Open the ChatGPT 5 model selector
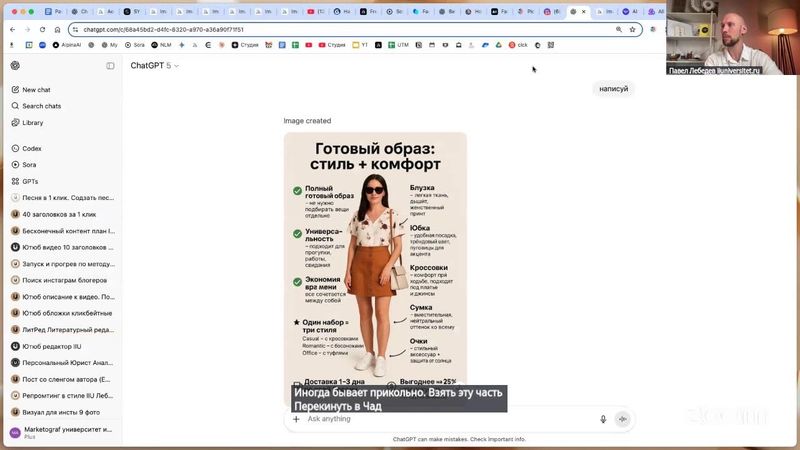 click(x=155, y=66)
